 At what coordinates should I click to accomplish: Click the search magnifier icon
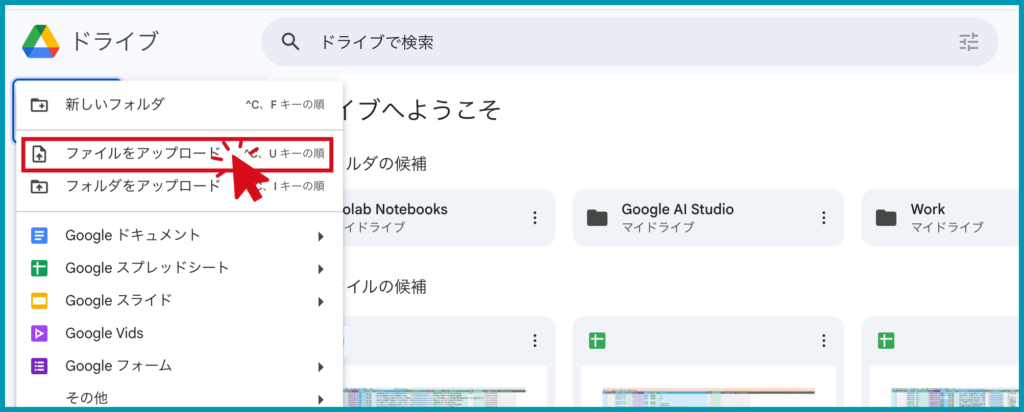(x=290, y=42)
